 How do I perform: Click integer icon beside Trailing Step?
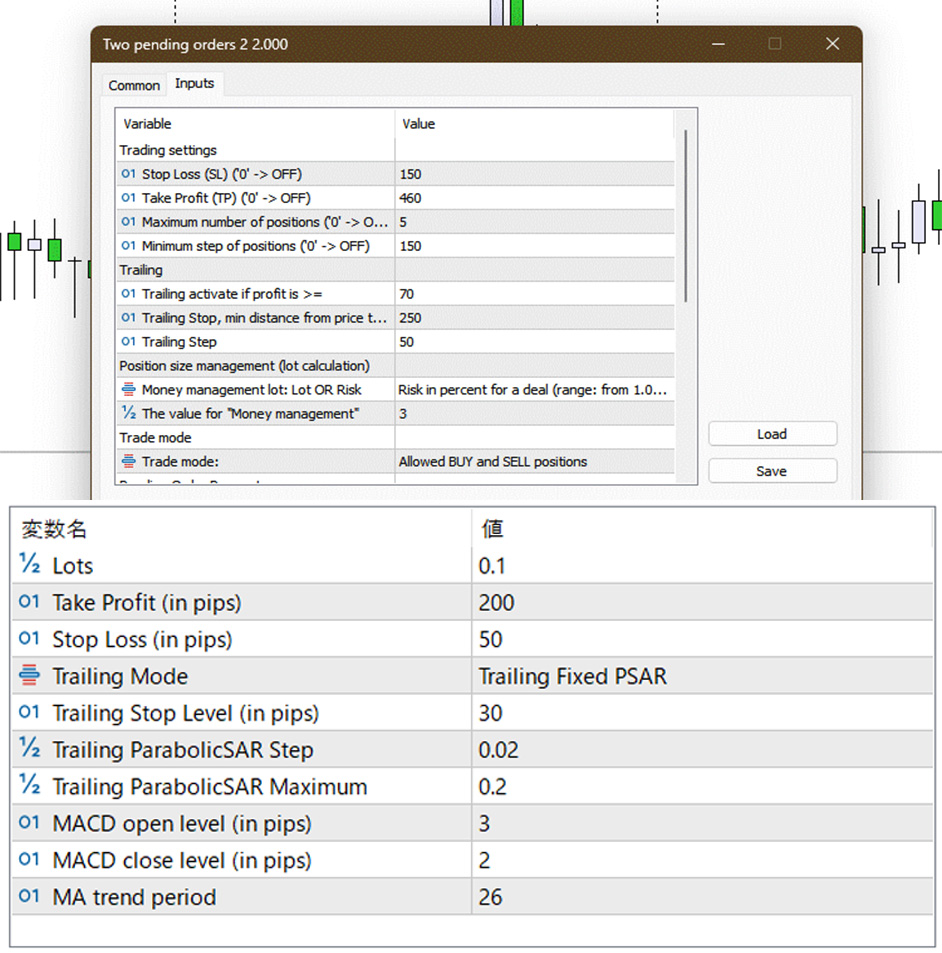click(128, 342)
